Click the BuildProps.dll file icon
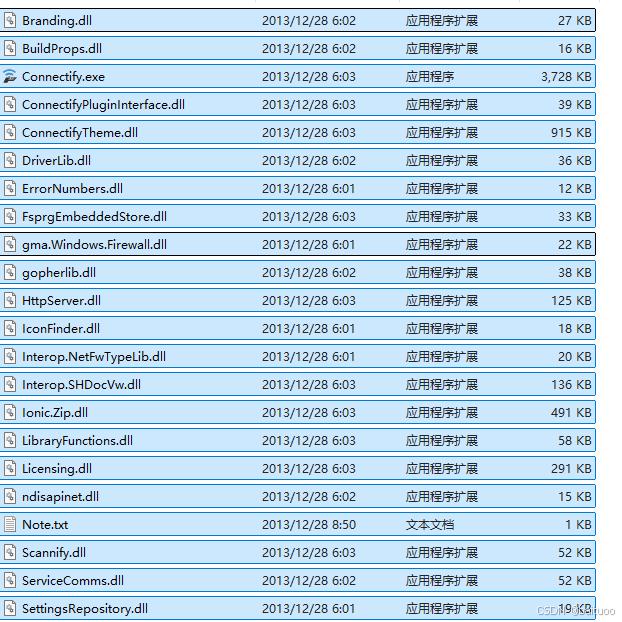 [x=10, y=48]
